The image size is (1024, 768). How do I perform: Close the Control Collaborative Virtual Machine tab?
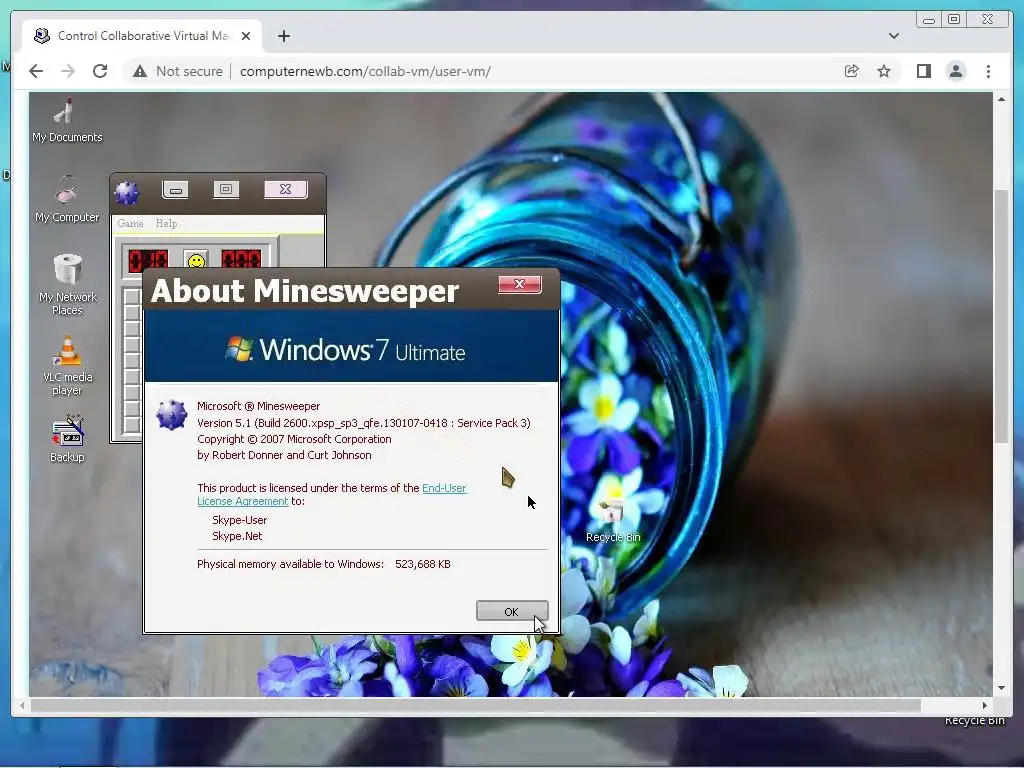coord(246,36)
